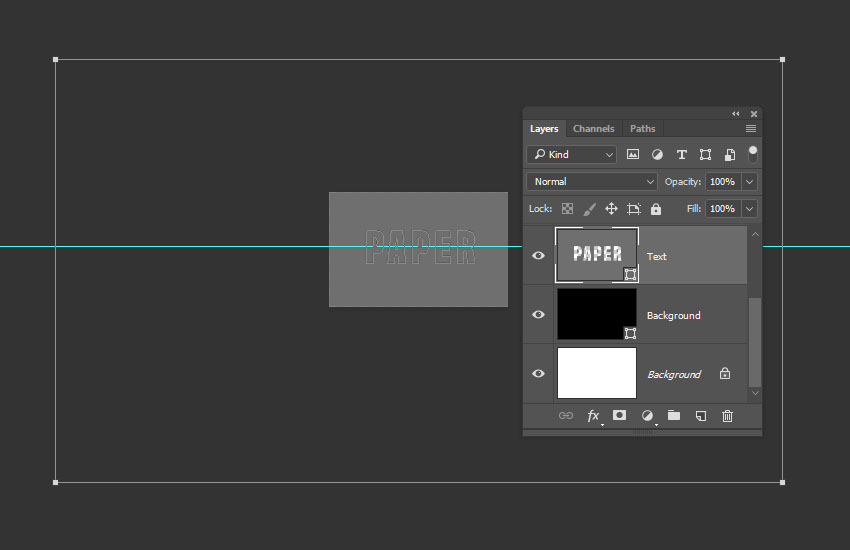Switch to the Layers tab
850x550 pixels.
[x=544, y=128]
